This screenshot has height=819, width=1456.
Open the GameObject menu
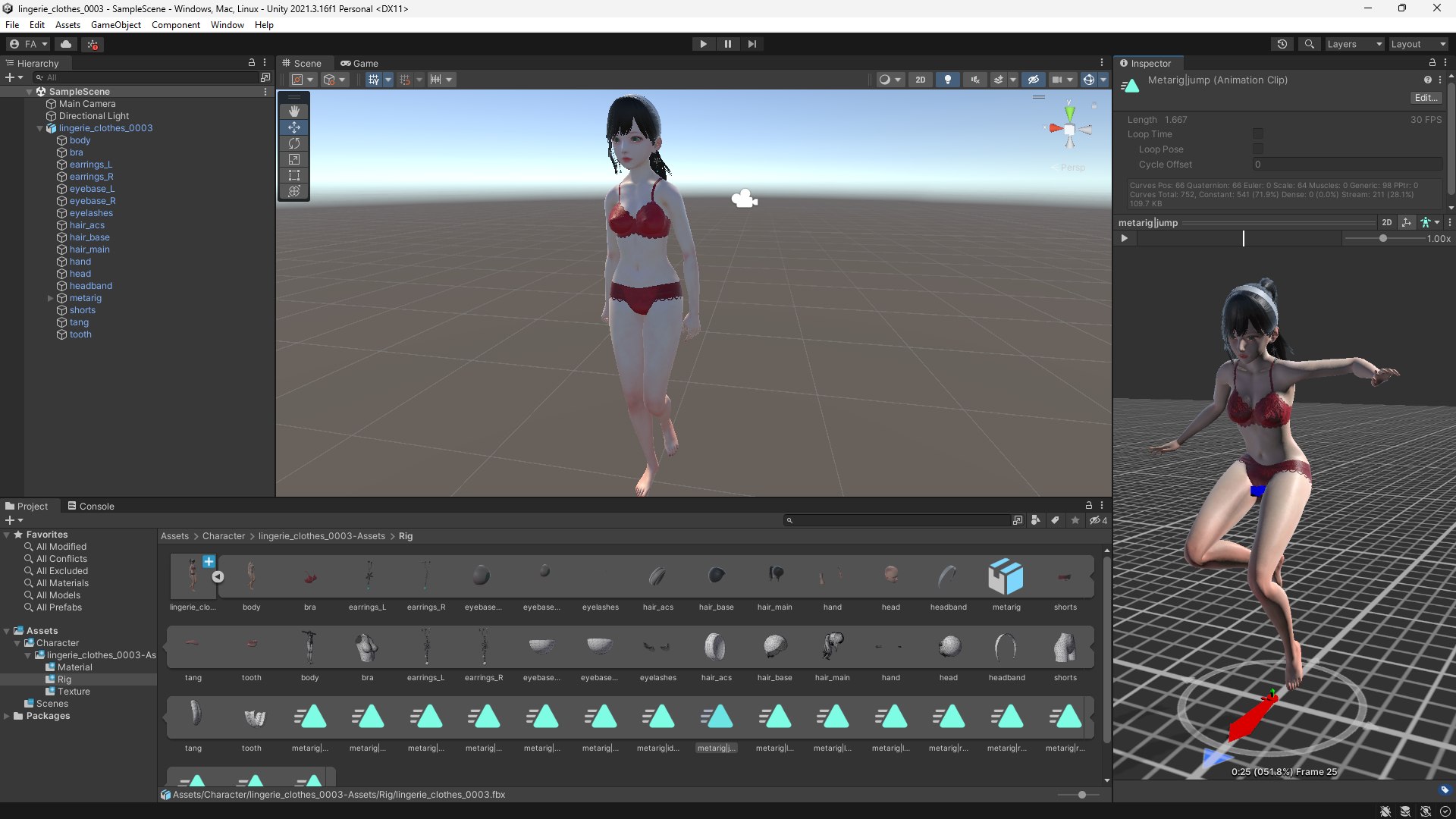pos(115,25)
